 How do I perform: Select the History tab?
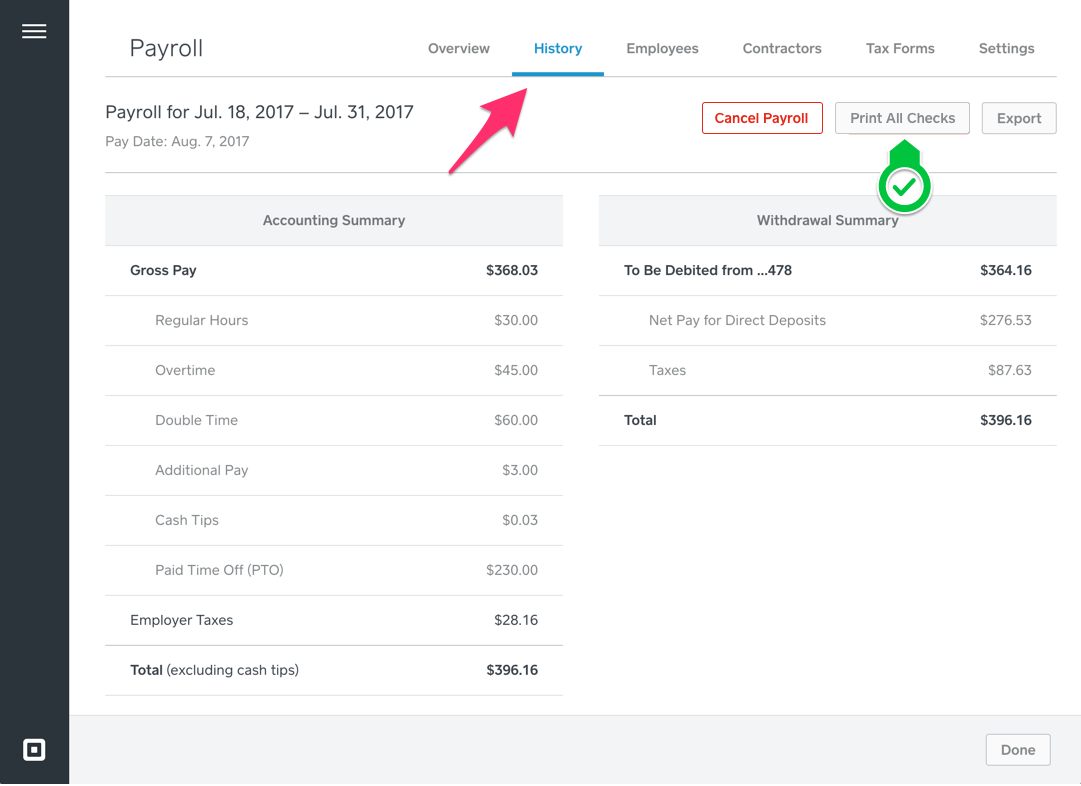557,48
